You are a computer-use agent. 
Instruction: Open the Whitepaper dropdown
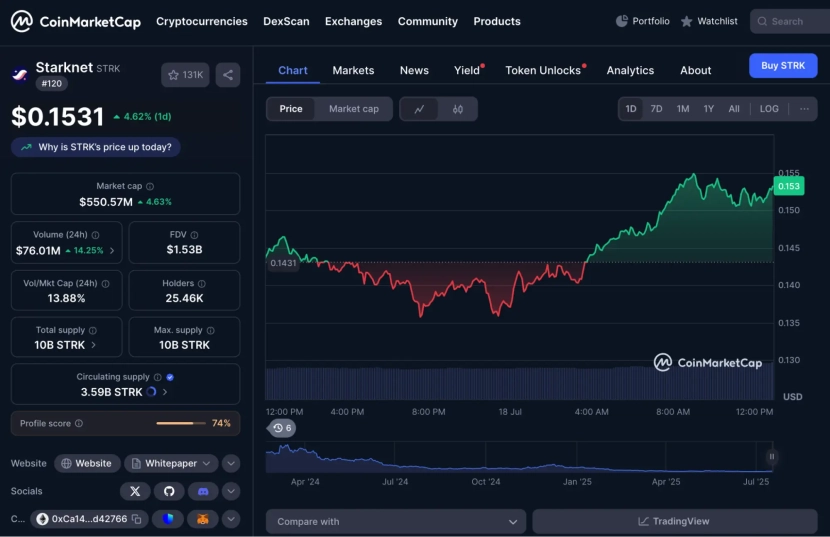(x=171, y=463)
